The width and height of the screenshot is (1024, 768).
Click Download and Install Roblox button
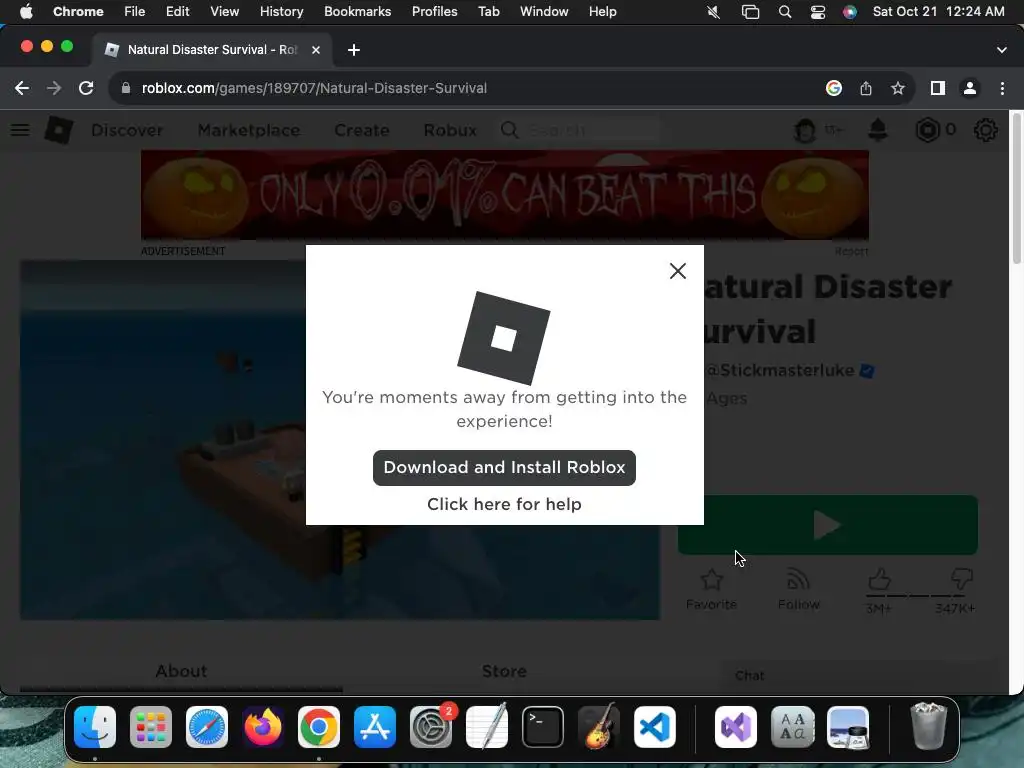click(504, 468)
